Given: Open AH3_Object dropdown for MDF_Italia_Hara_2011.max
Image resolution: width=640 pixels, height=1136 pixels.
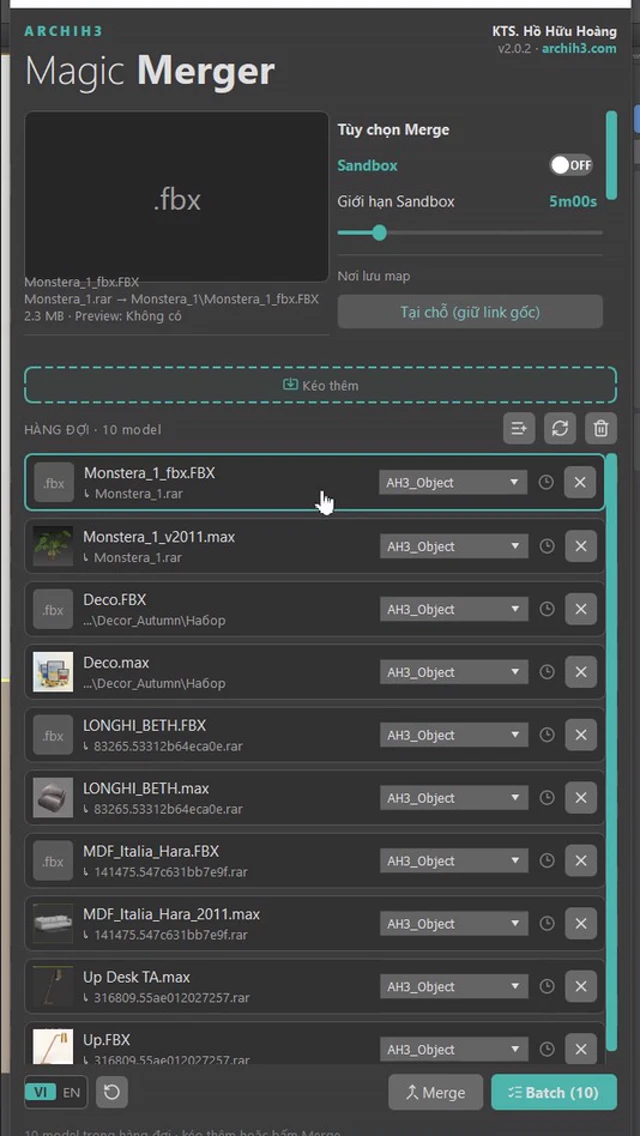Looking at the screenshot, I should tap(454, 924).
